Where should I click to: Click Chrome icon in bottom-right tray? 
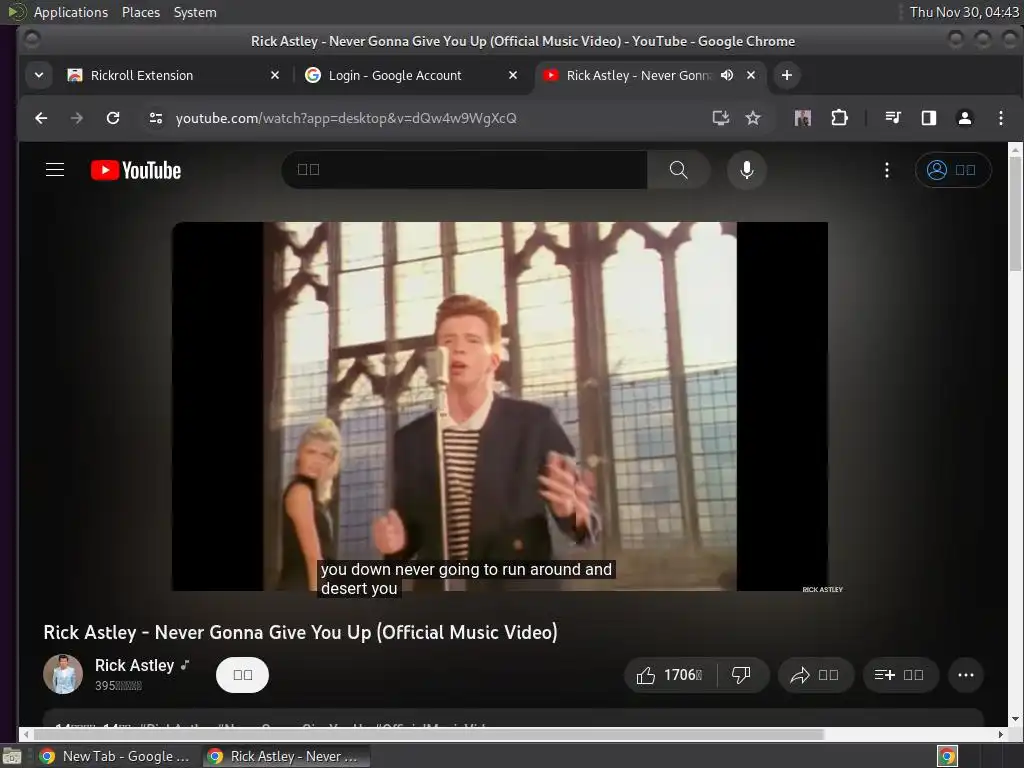[947, 756]
